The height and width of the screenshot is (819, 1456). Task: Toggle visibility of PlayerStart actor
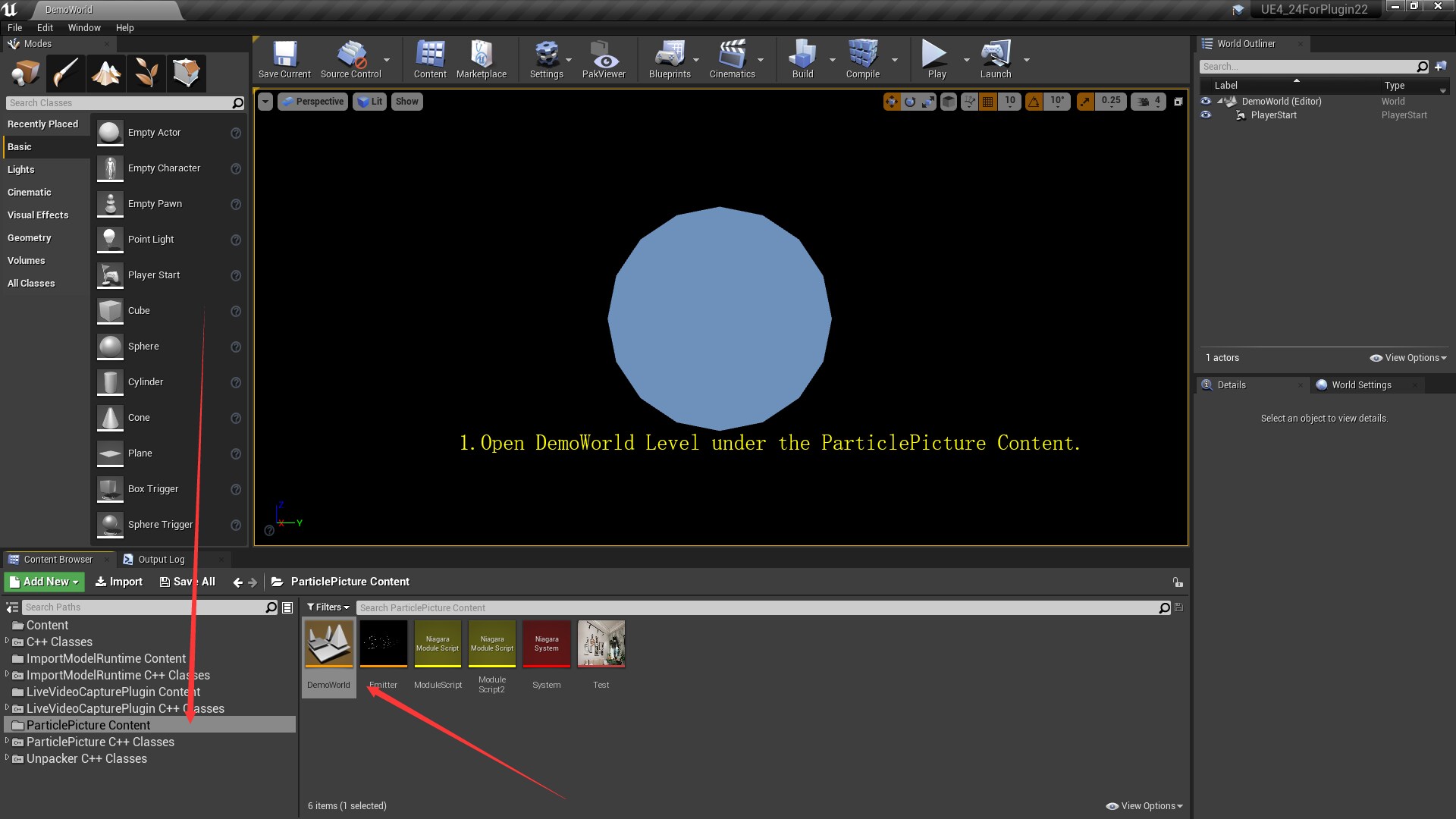pyautogui.click(x=1206, y=115)
